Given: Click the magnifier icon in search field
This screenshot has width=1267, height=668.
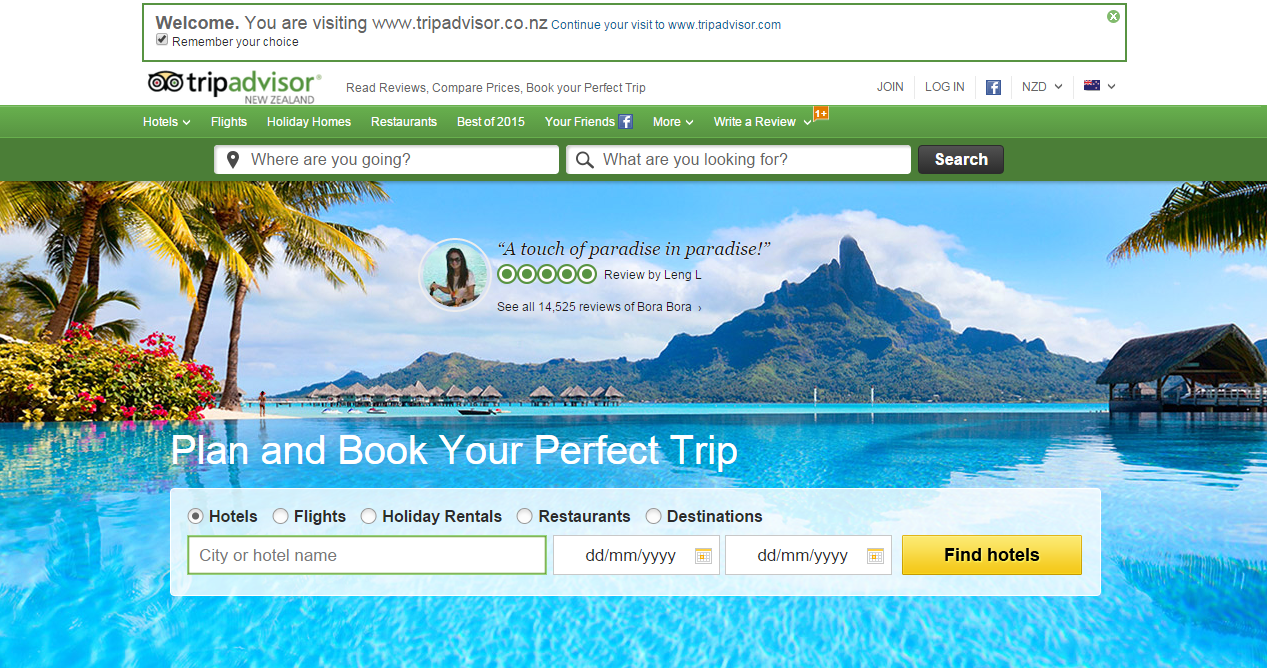Looking at the screenshot, I should pos(585,160).
